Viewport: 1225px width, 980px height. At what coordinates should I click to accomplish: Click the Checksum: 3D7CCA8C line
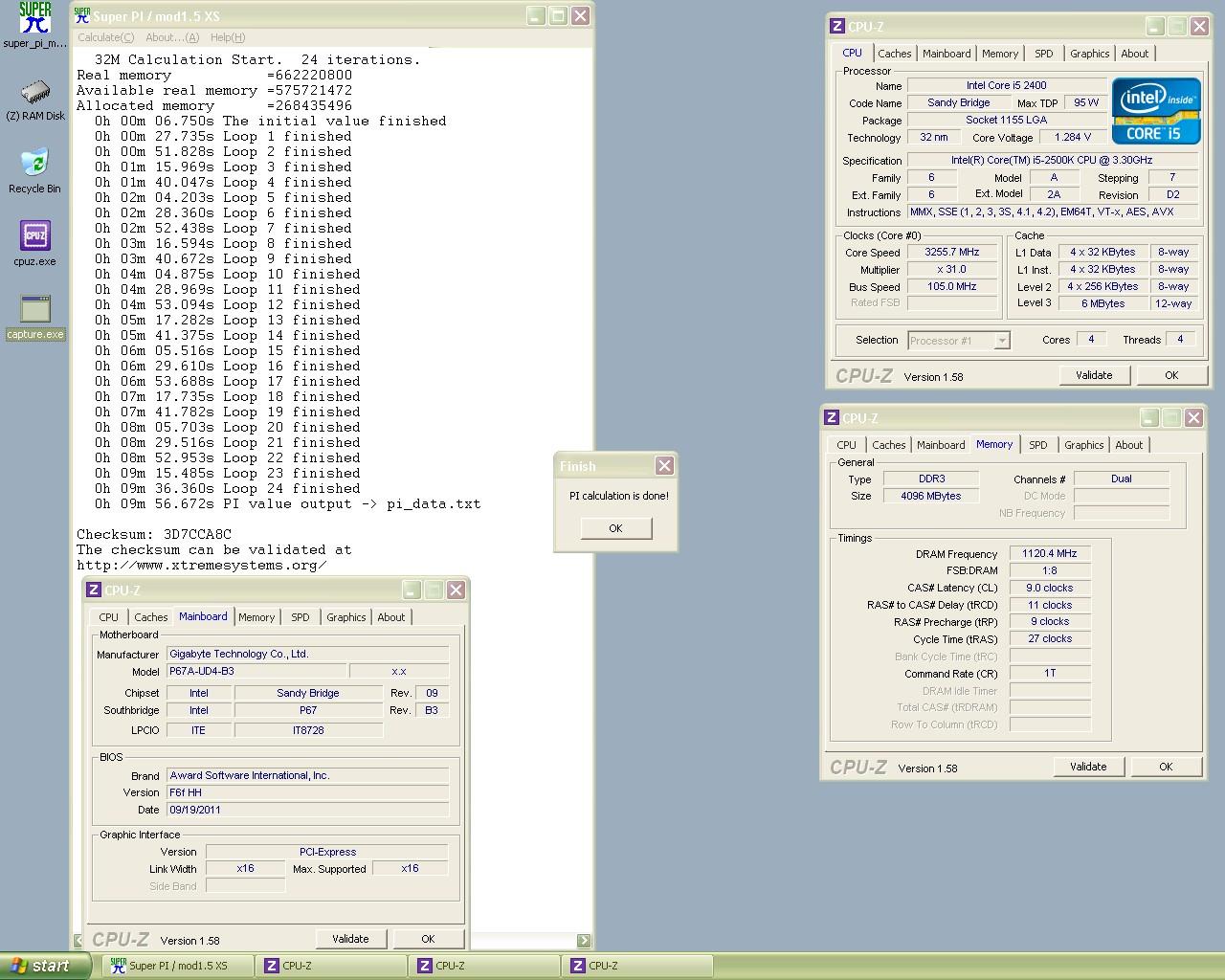[x=154, y=534]
